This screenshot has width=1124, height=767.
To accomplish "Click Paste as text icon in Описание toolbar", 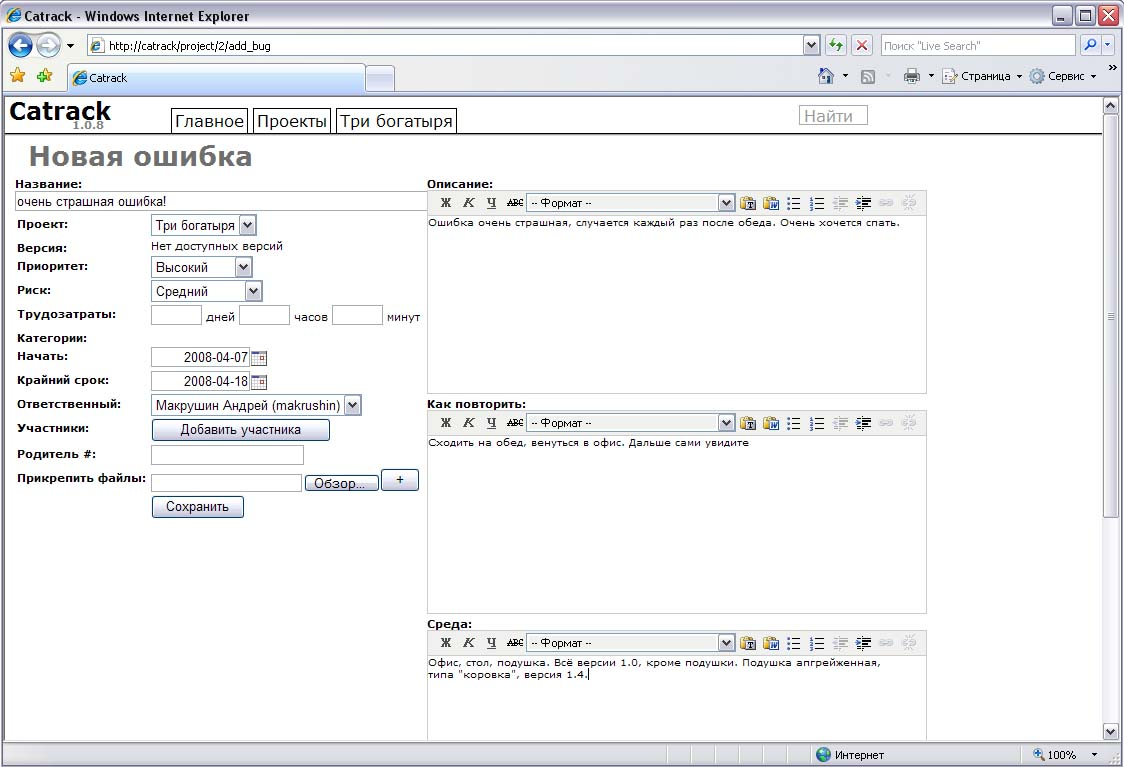I will click(x=748, y=203).
